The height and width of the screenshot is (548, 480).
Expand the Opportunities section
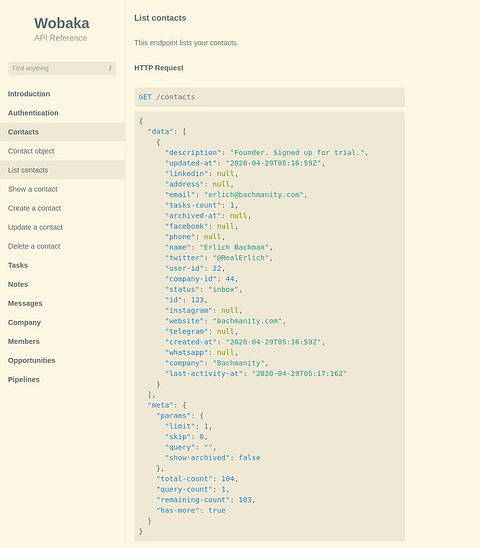(x=31, y=360)
